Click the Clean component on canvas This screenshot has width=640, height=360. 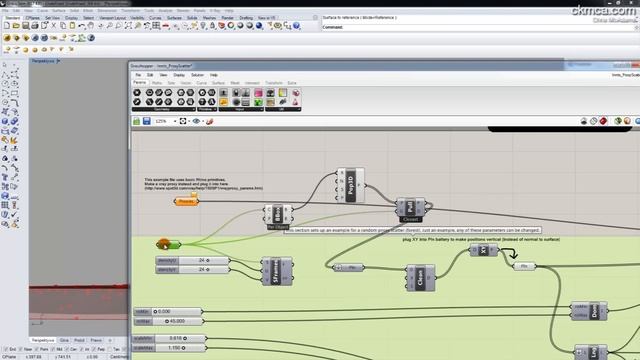click(x=421, y=278)
